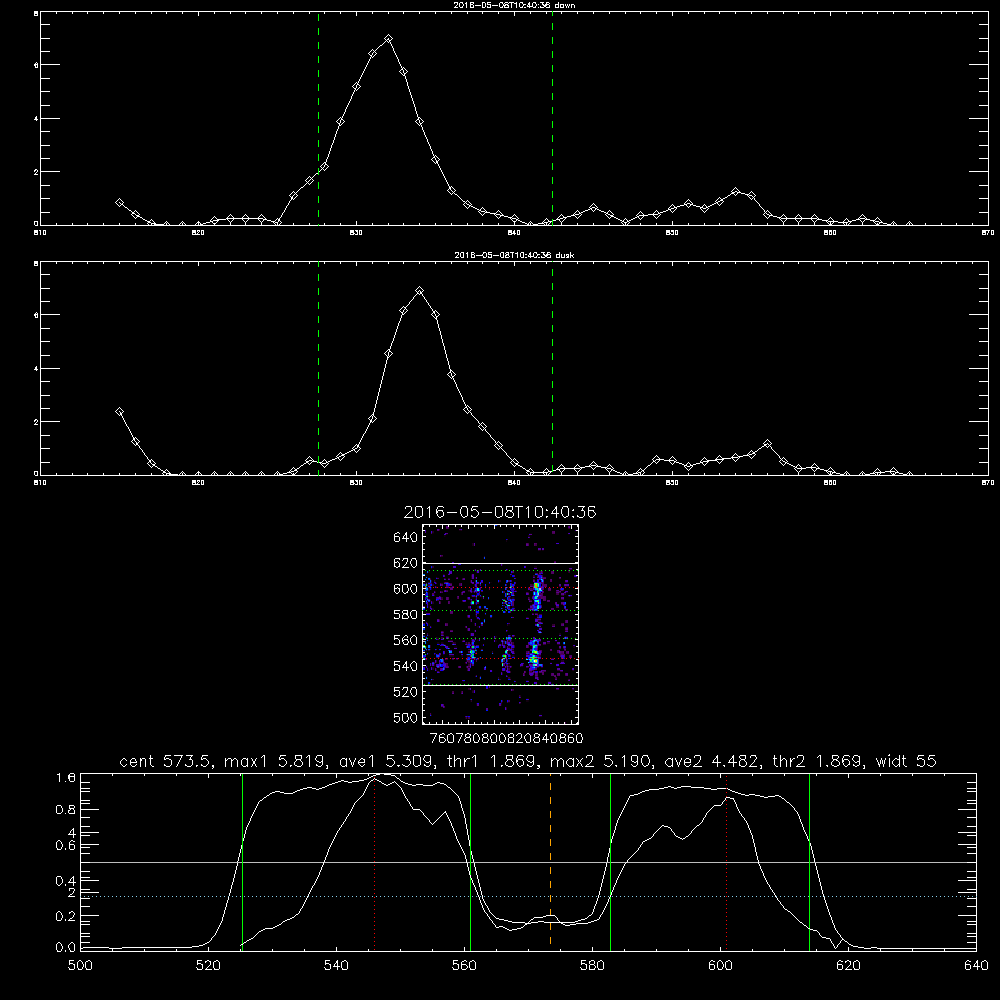Viewport: 1000px width, 1000px height.
Task: Click the dawn plot title text
Action: click(514, 5)
